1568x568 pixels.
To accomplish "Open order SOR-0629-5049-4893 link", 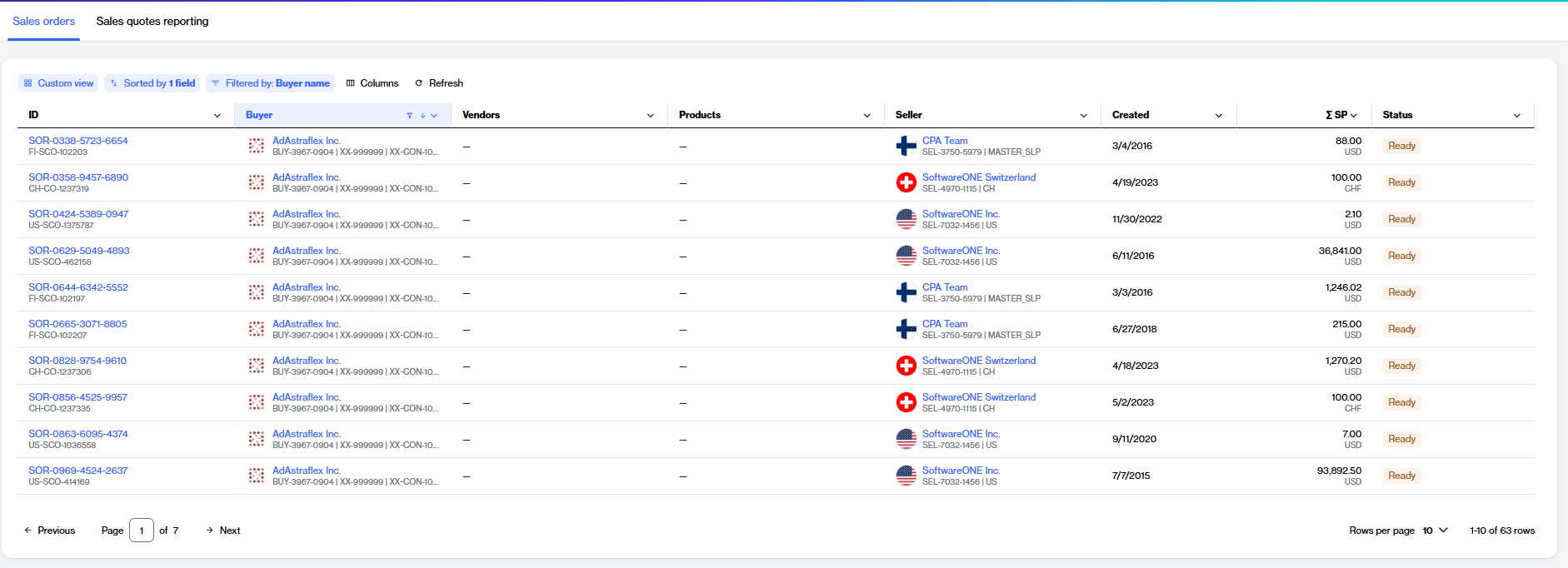I will 79,251.
